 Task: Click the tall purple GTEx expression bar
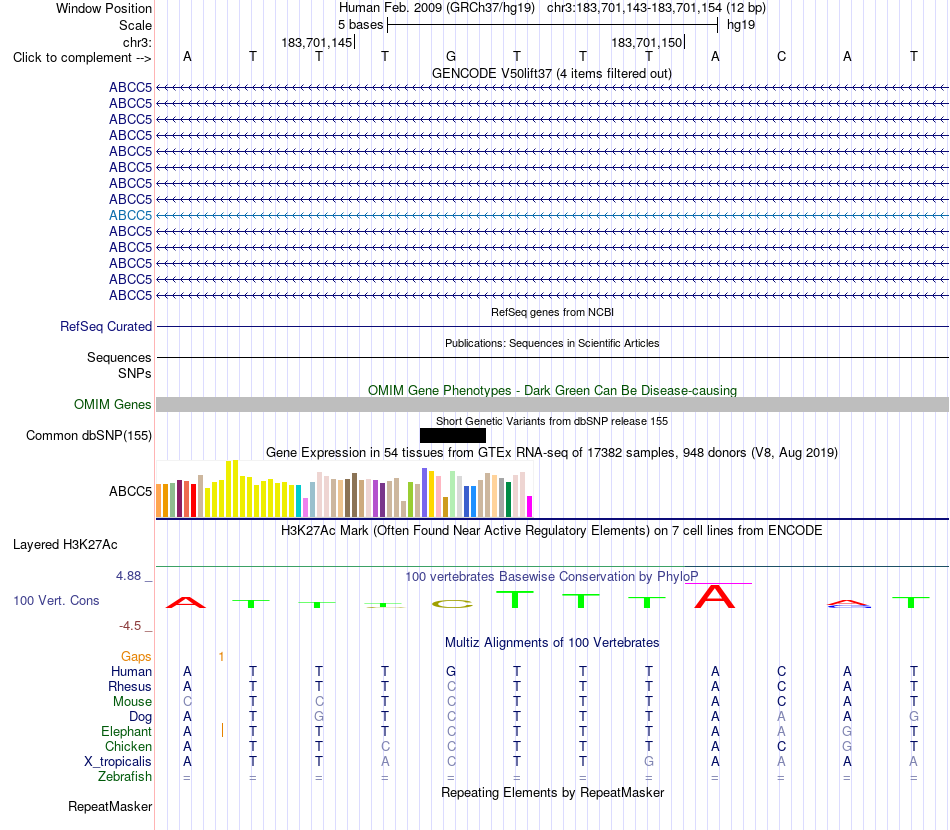[425, 493]
